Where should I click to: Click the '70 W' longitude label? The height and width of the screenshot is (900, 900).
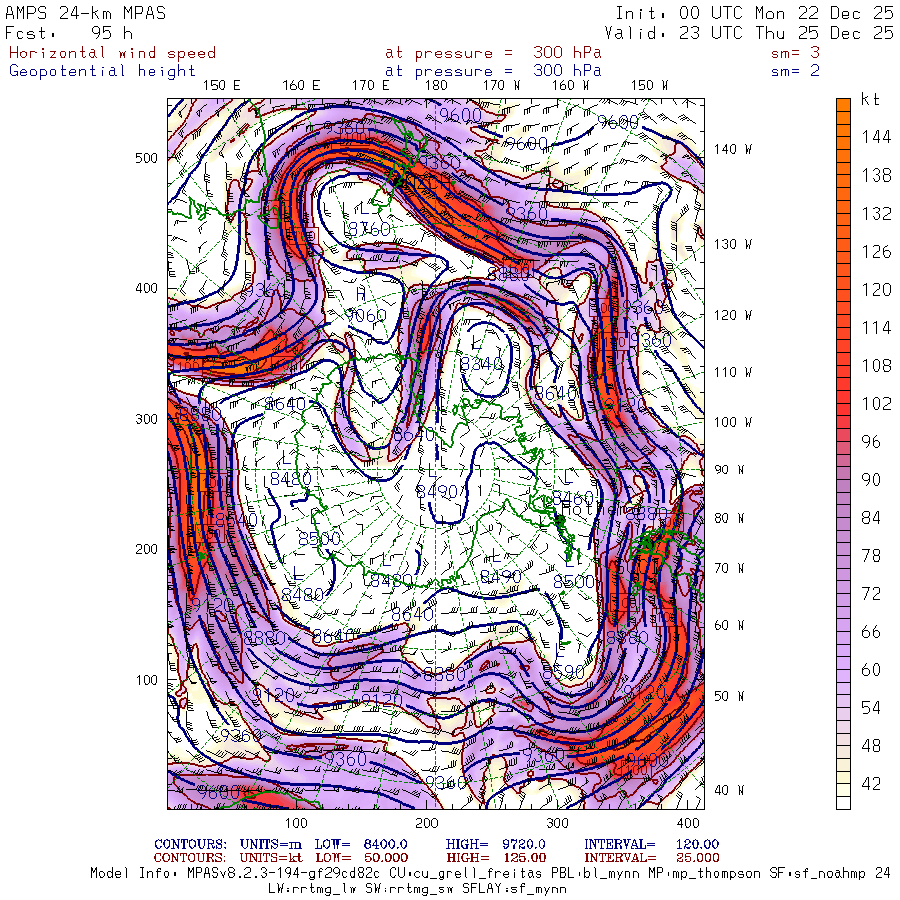tap(730, 568)
